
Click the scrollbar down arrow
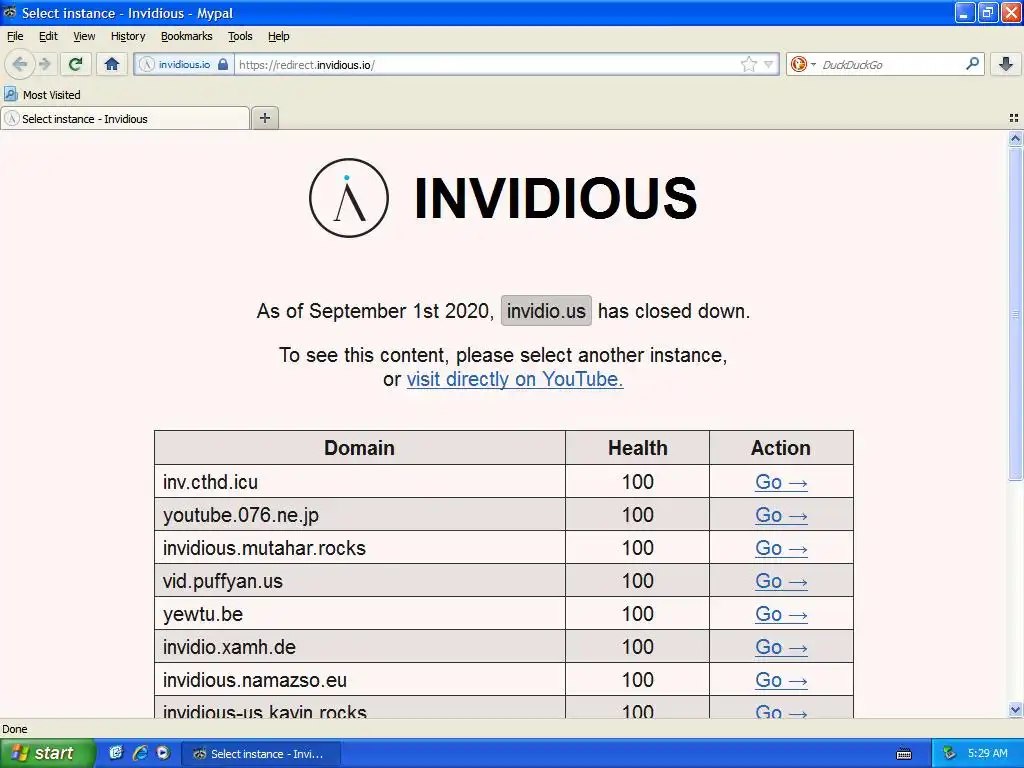point(1015,710)
